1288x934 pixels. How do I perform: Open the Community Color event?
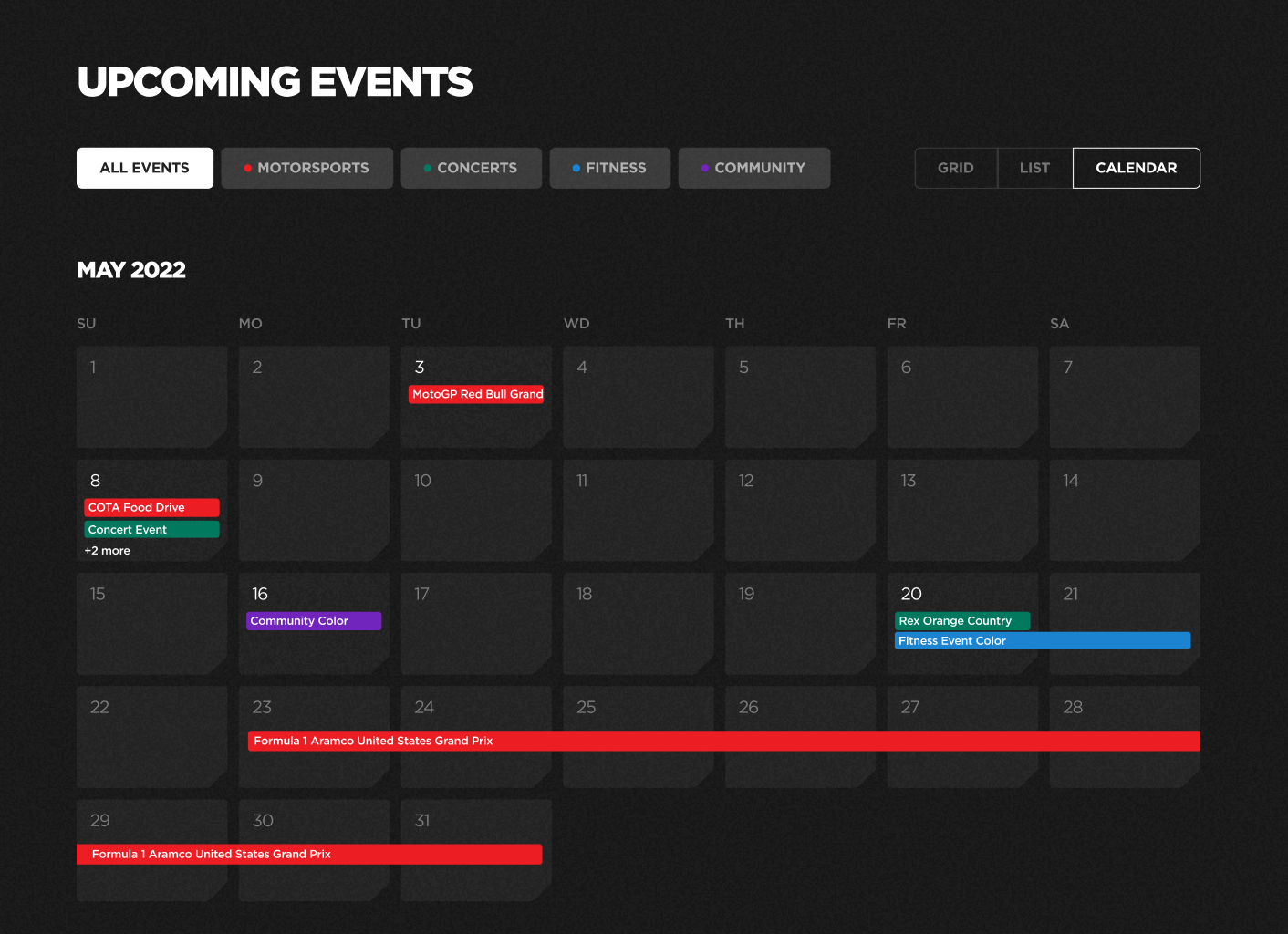click(x=314, y=621)
